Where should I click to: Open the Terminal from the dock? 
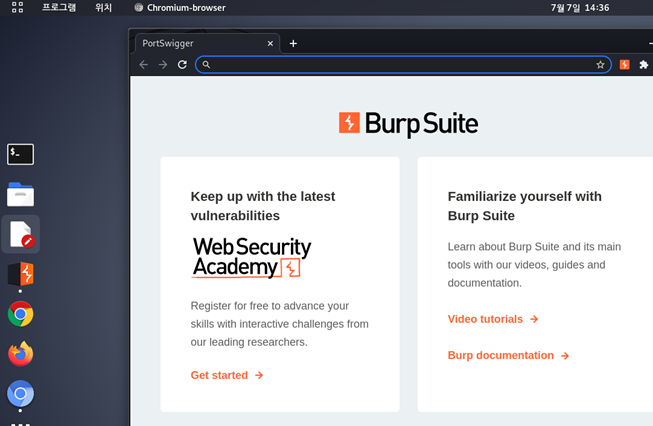20,154
